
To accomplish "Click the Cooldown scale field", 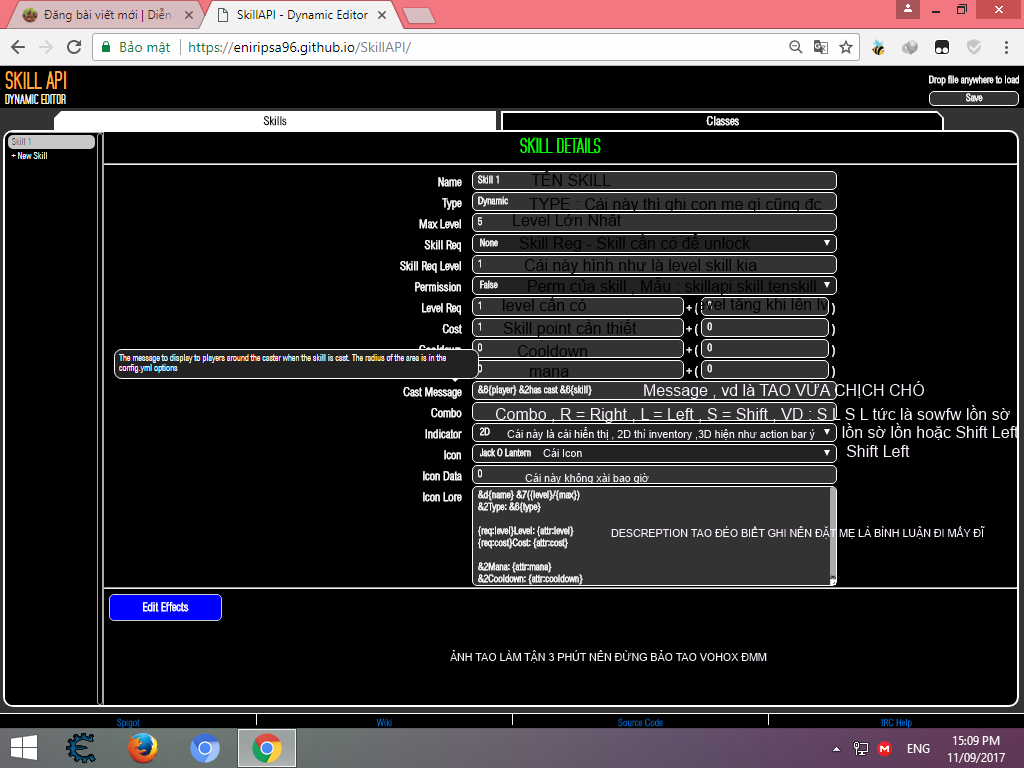I will coord(765,348).
